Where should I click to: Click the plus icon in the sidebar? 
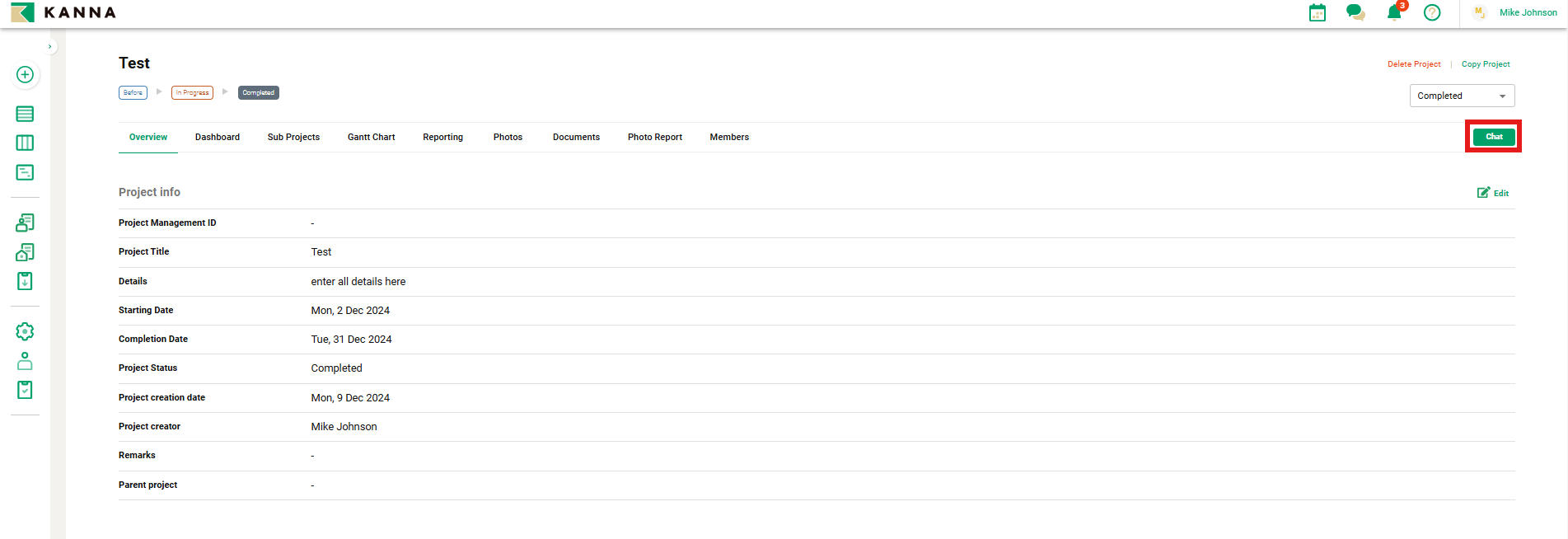25,75
